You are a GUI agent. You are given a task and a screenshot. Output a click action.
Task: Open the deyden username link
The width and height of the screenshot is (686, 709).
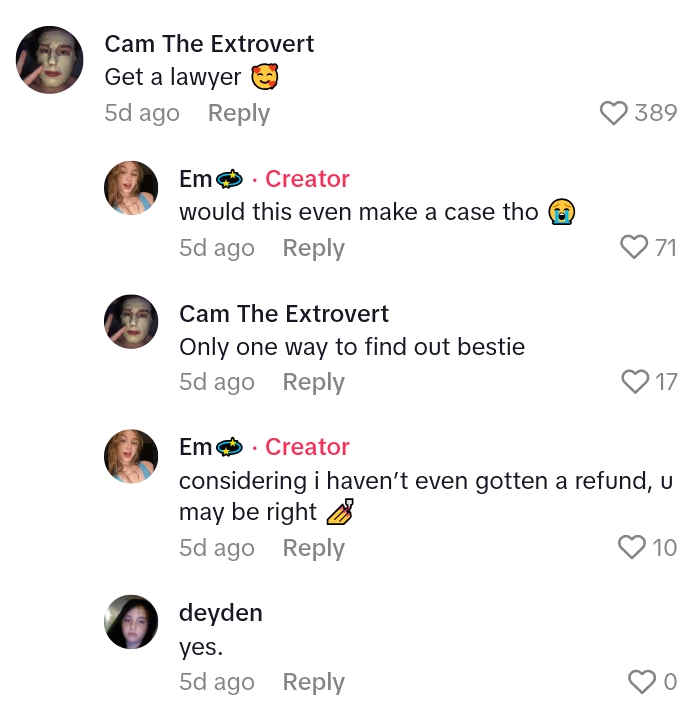tap(220, 612)
